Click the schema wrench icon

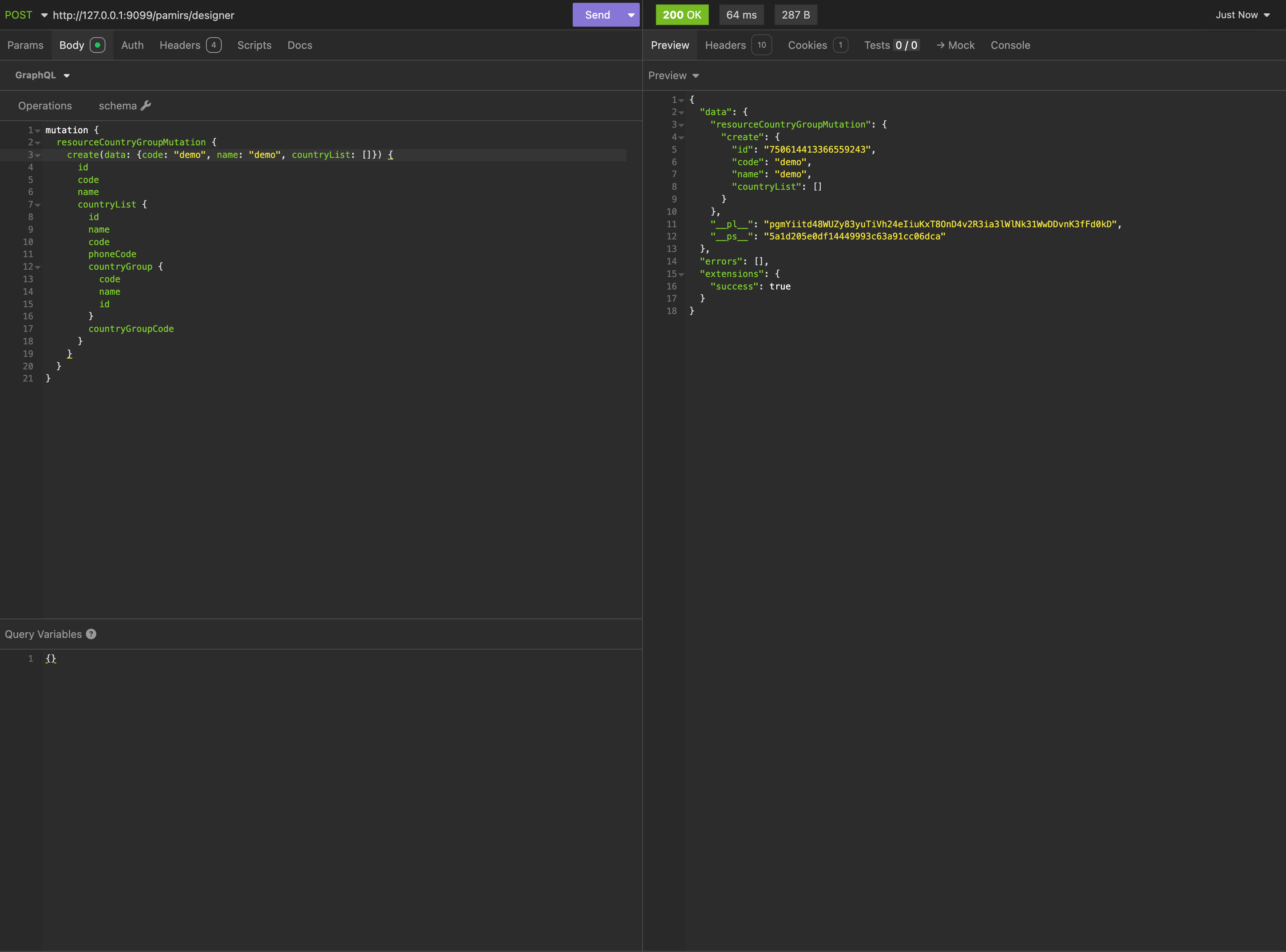coord(146,105)
